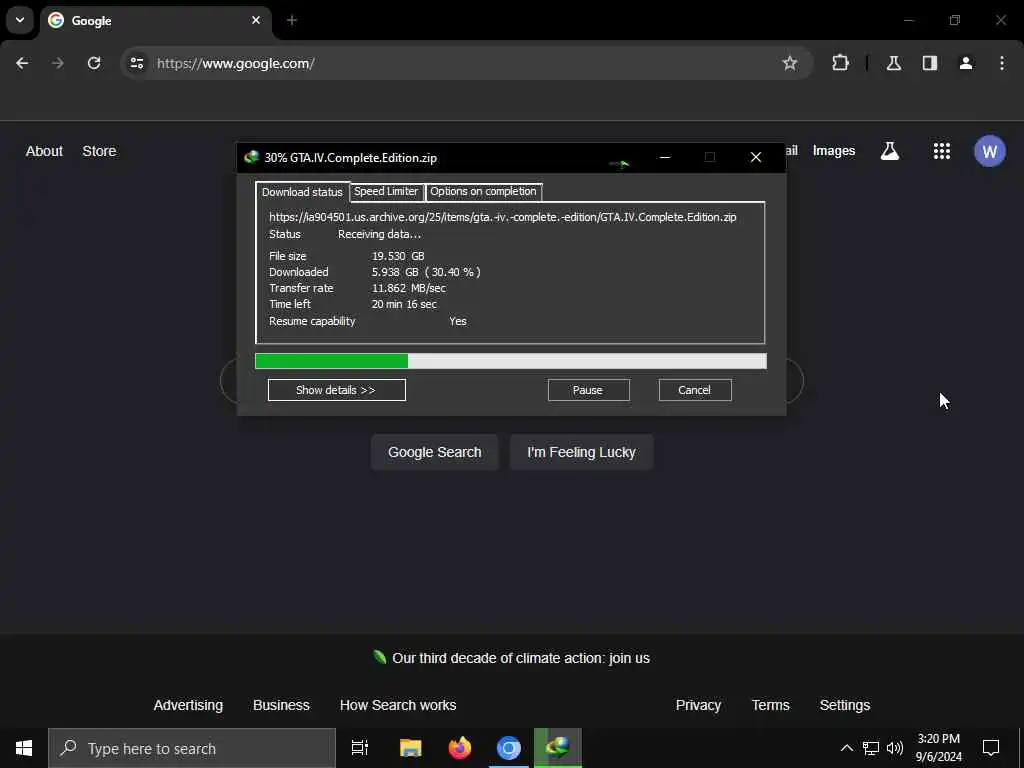Open Task View on taskbar

click(x=360, y=748)
